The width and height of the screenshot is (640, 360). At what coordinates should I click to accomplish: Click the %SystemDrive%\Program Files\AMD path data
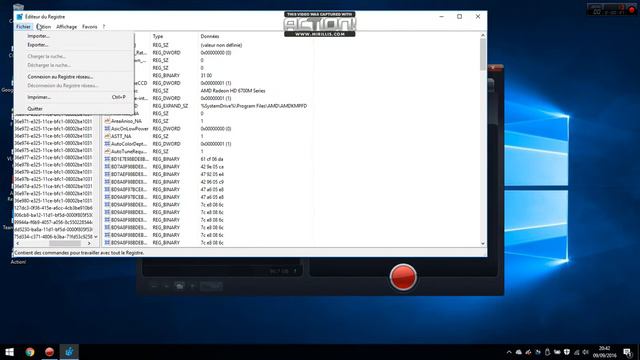pos(254,106)
